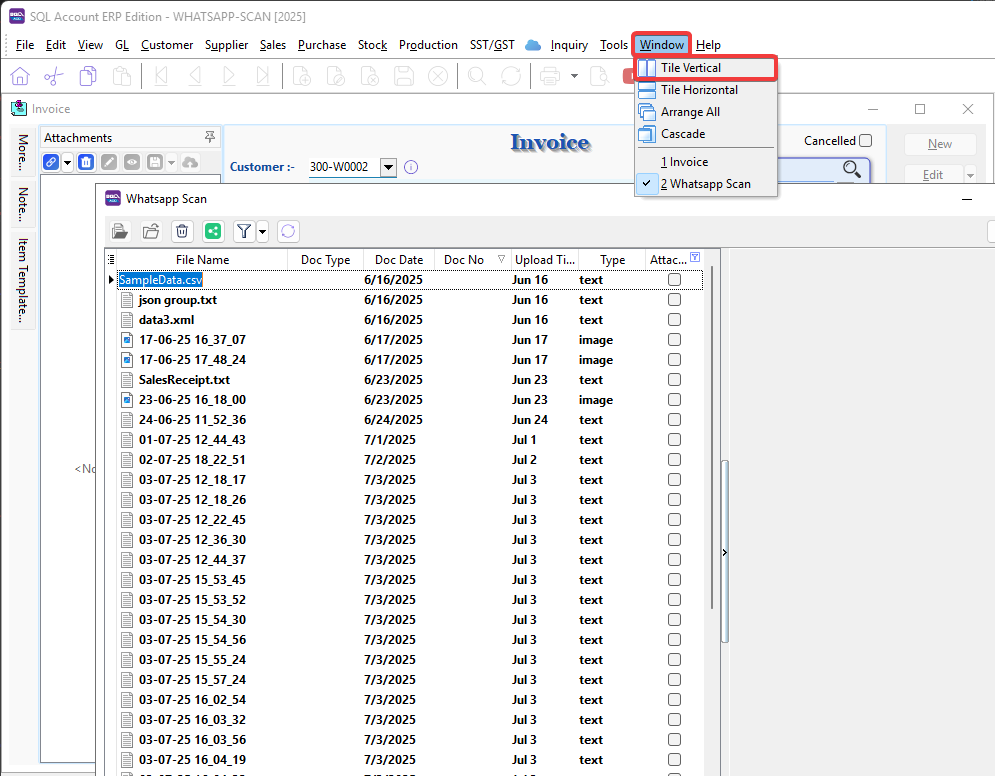Click the New button

point(939,144)
